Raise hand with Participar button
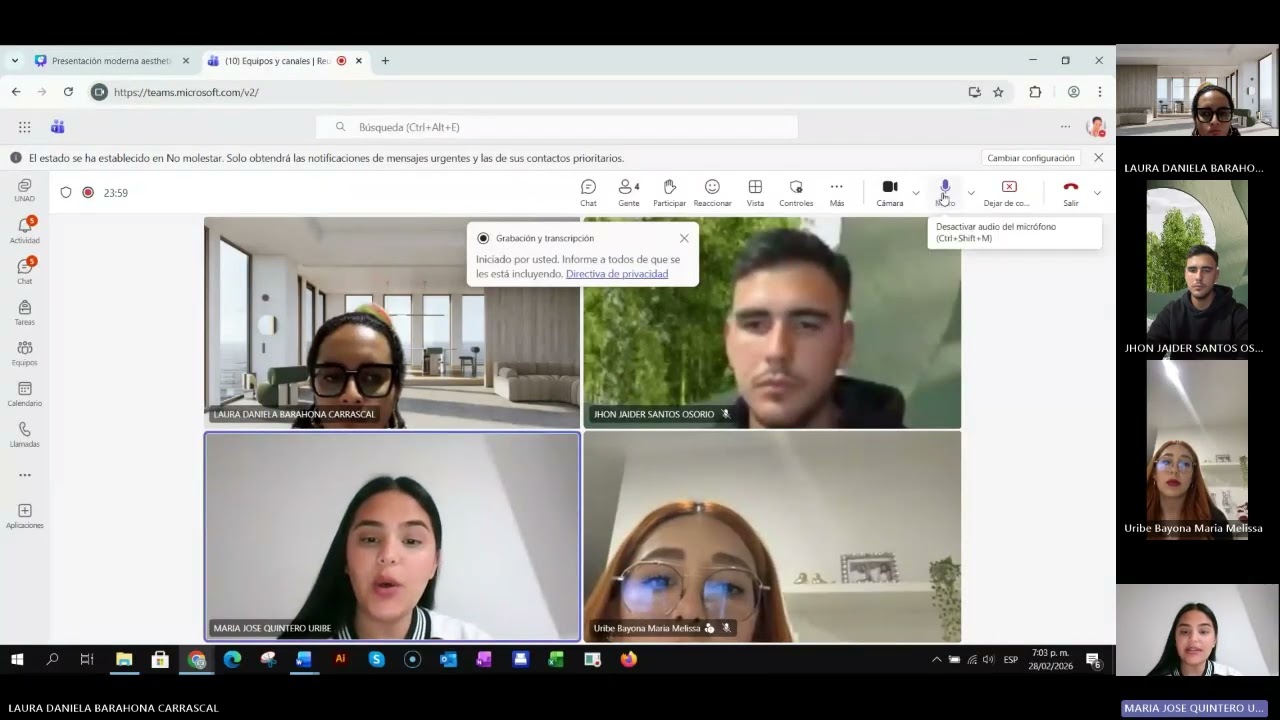The height and width of the screenshot is (720, 1280). [x=669, y=193]
